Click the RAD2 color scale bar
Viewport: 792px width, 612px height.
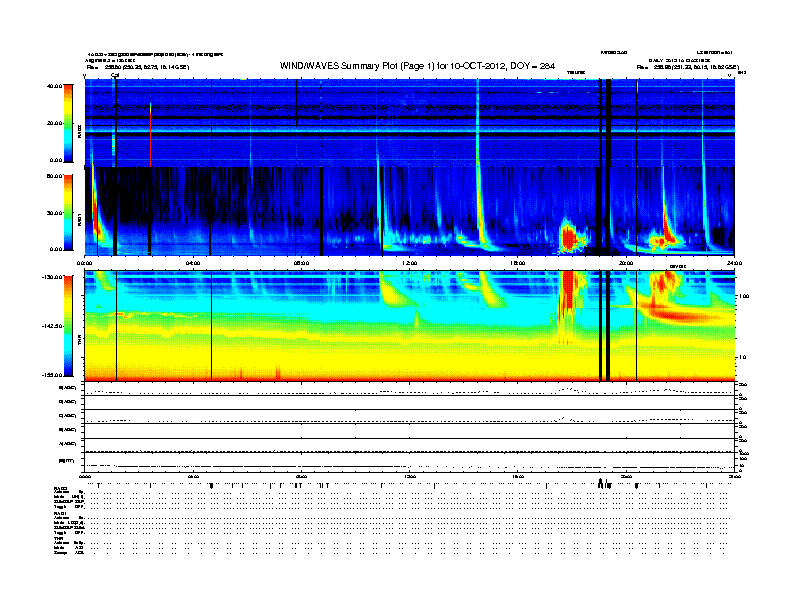coord(68,123)
